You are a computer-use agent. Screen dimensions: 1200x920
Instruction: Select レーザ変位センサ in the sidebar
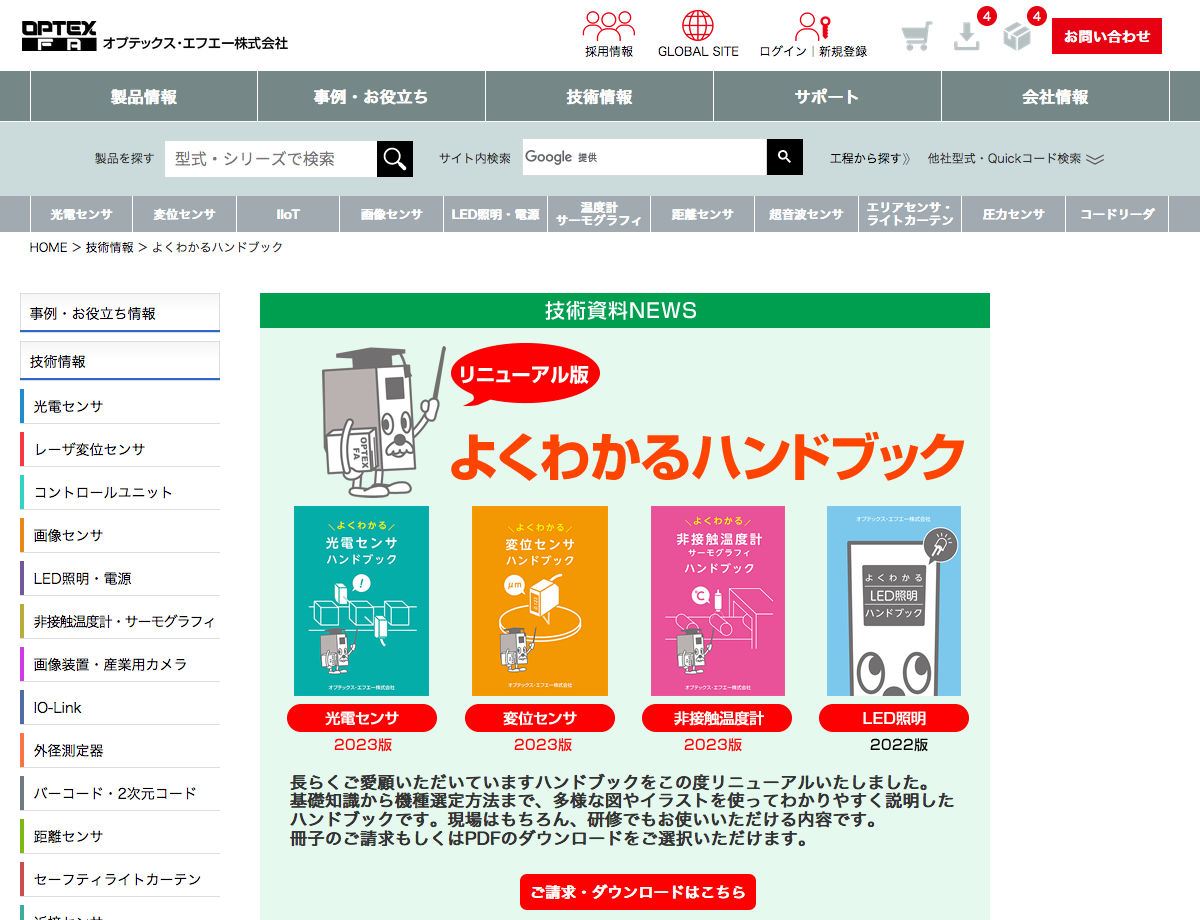click(89, 449)
